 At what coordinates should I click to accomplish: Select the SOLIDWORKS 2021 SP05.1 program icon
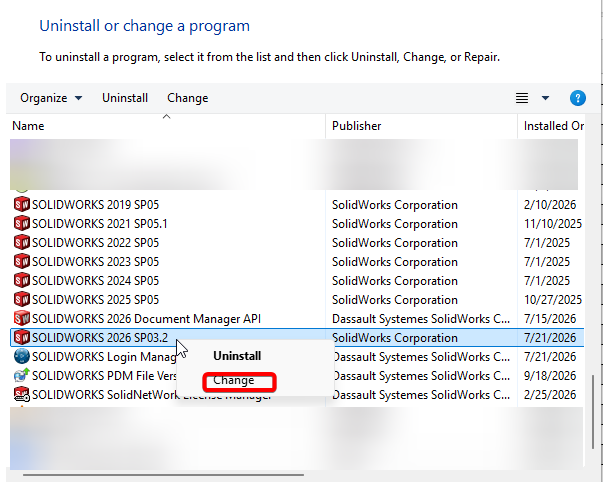22,223
